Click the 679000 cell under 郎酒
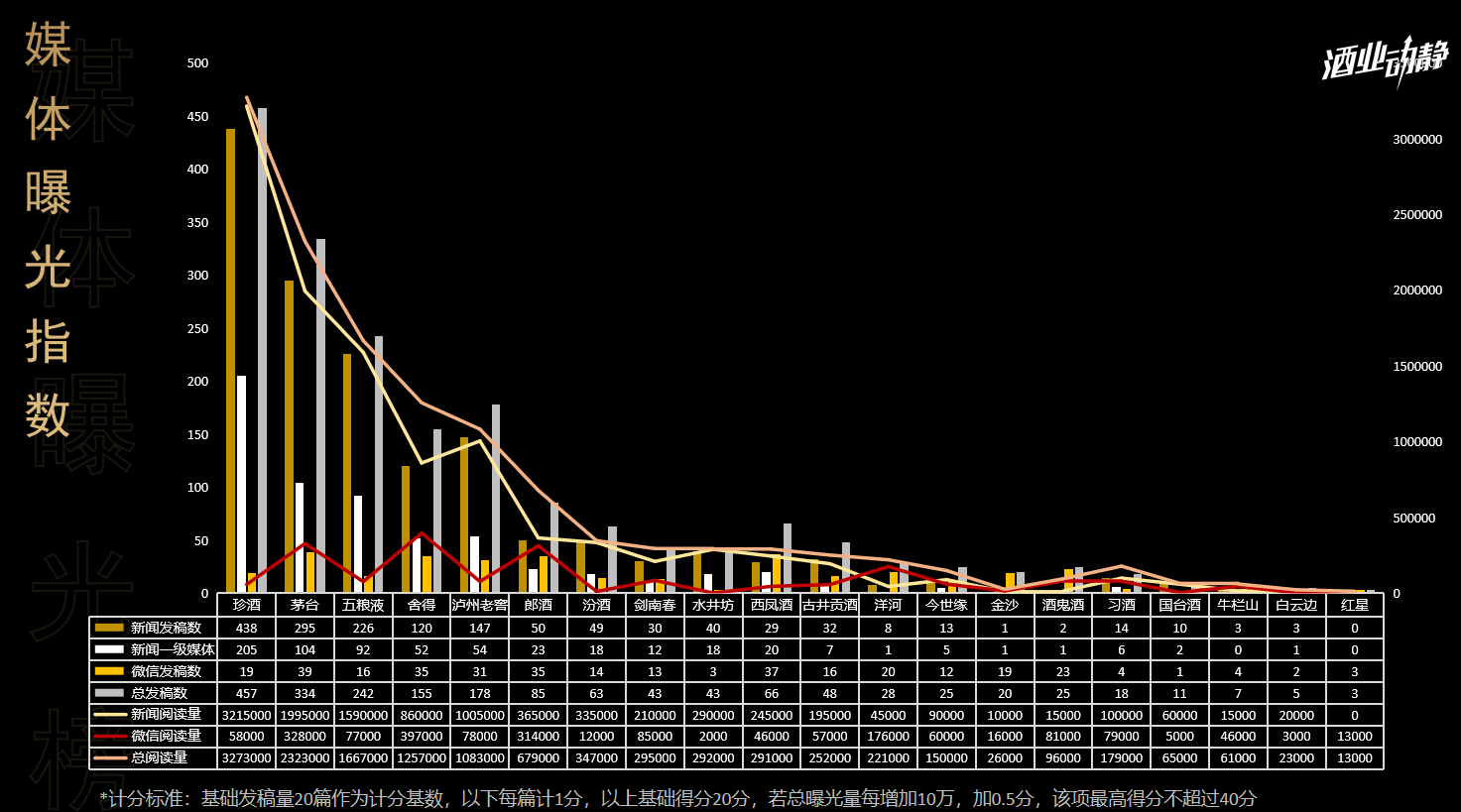The image size is (1461, 812). click(x=539, y=757)
